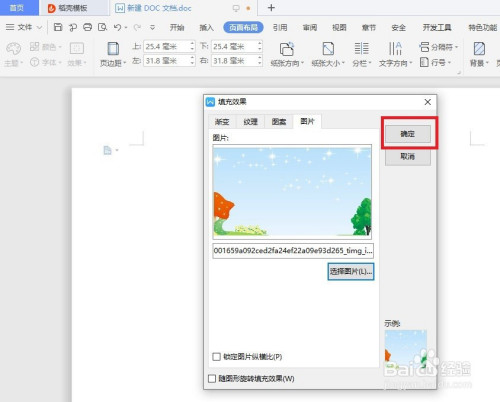Click the 页边距 page margin icon
The width and height of the screenshot is (500, 402).
click(113, 49)
